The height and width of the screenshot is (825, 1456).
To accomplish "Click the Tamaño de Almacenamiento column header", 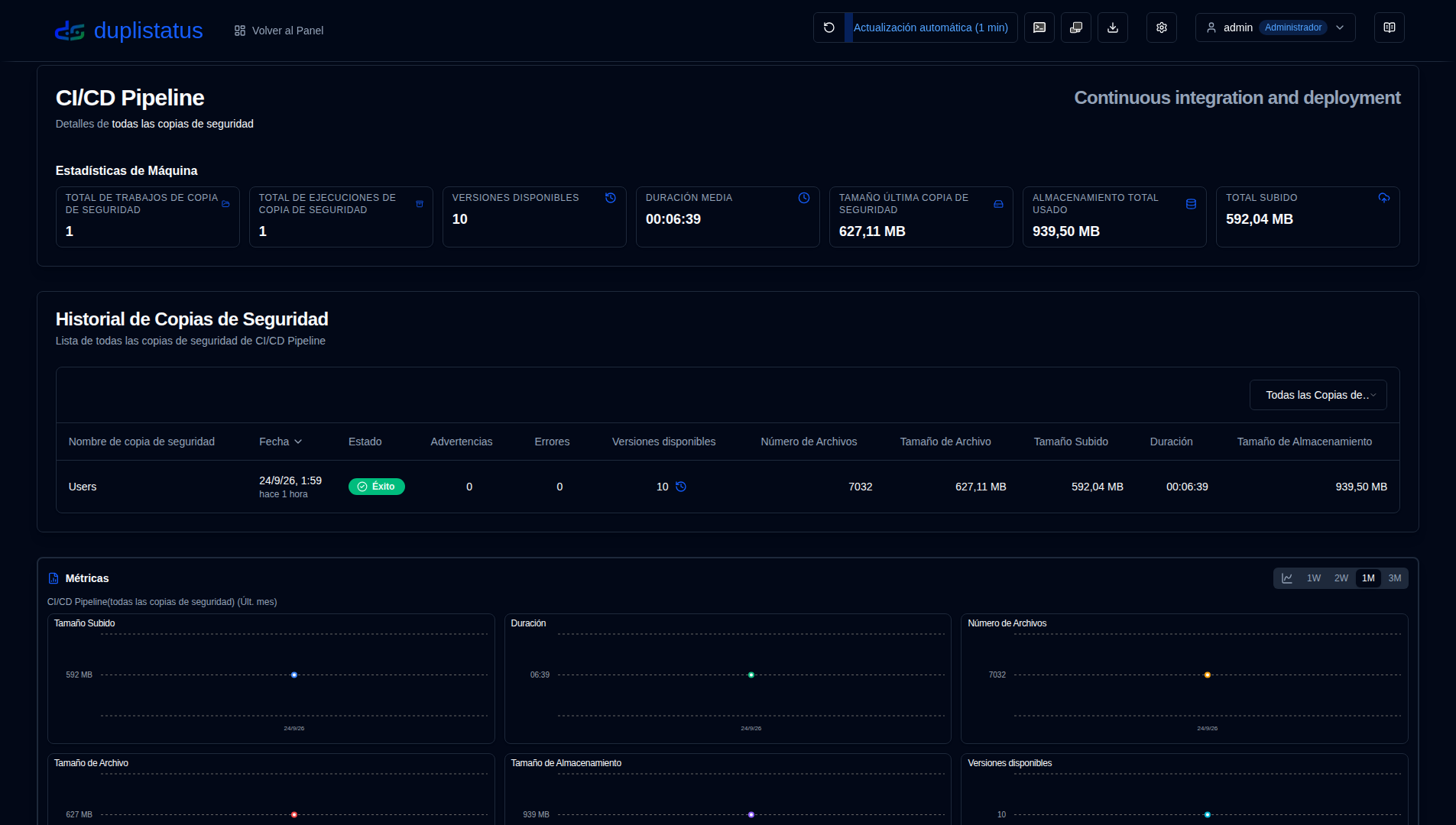I will (x=1305, y=442).
